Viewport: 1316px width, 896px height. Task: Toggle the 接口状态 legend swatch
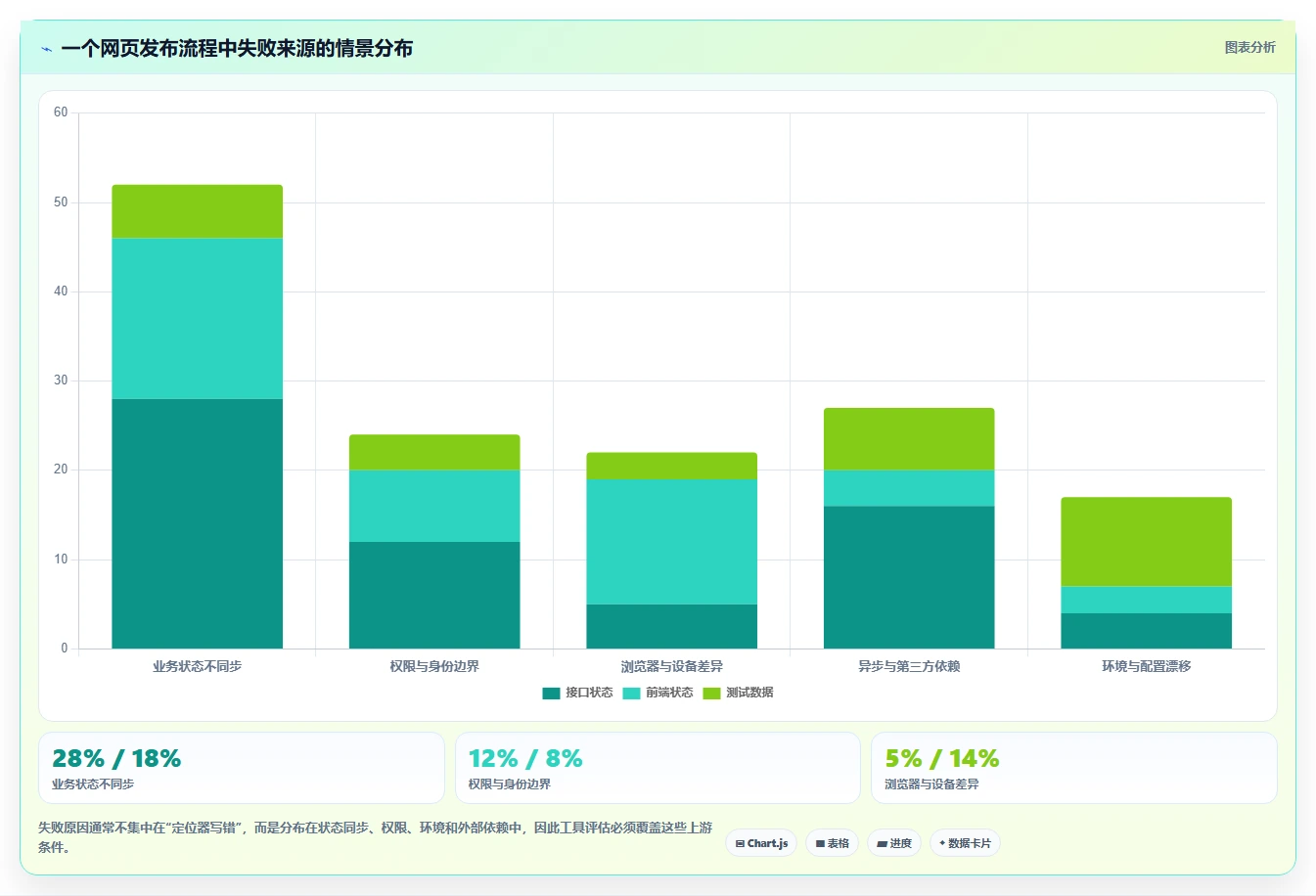coord(551,694)
